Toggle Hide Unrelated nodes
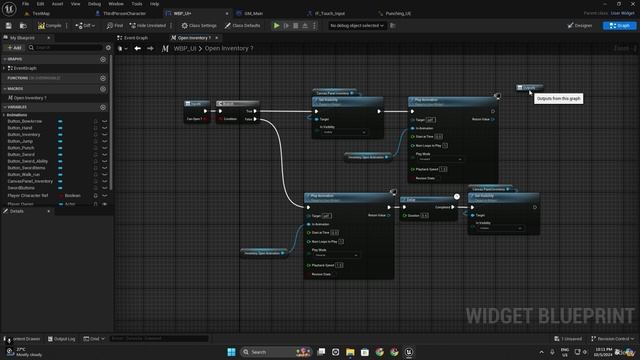640x360 pixels. [147, 26]
